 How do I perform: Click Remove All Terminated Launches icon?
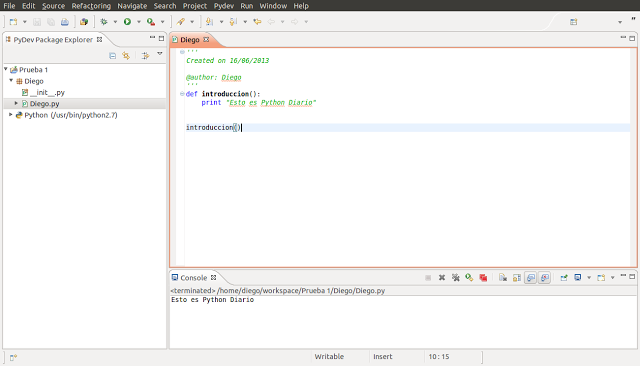point(456,277)
